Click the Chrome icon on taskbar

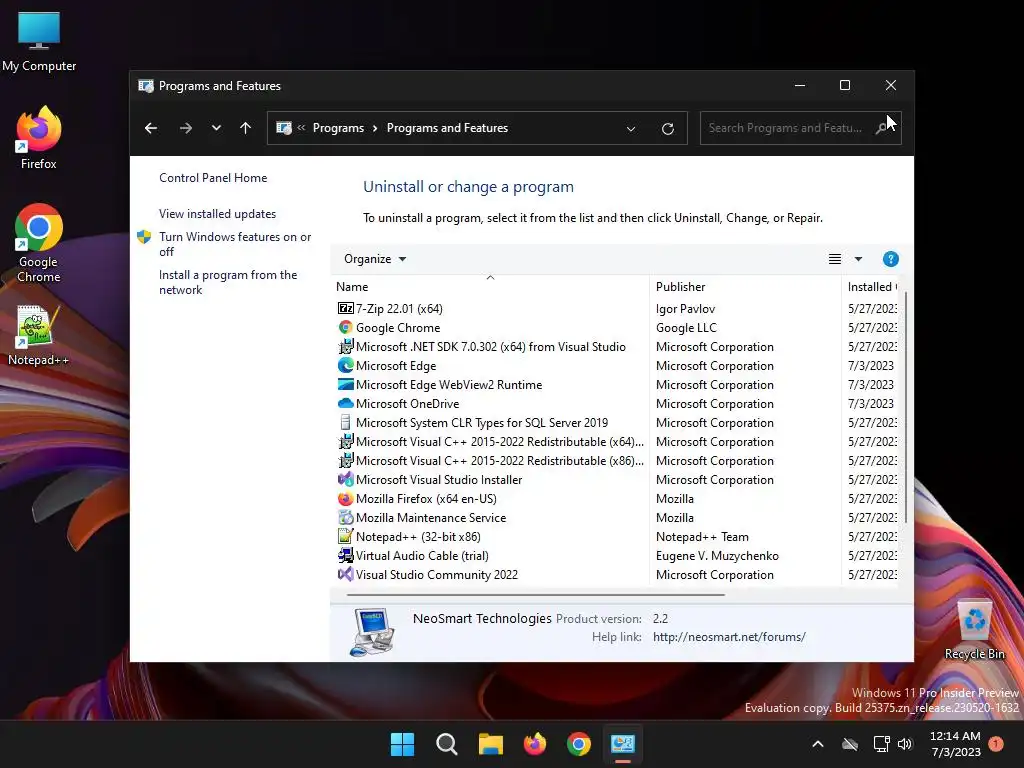pyautogui.click(x=579, y=744)
